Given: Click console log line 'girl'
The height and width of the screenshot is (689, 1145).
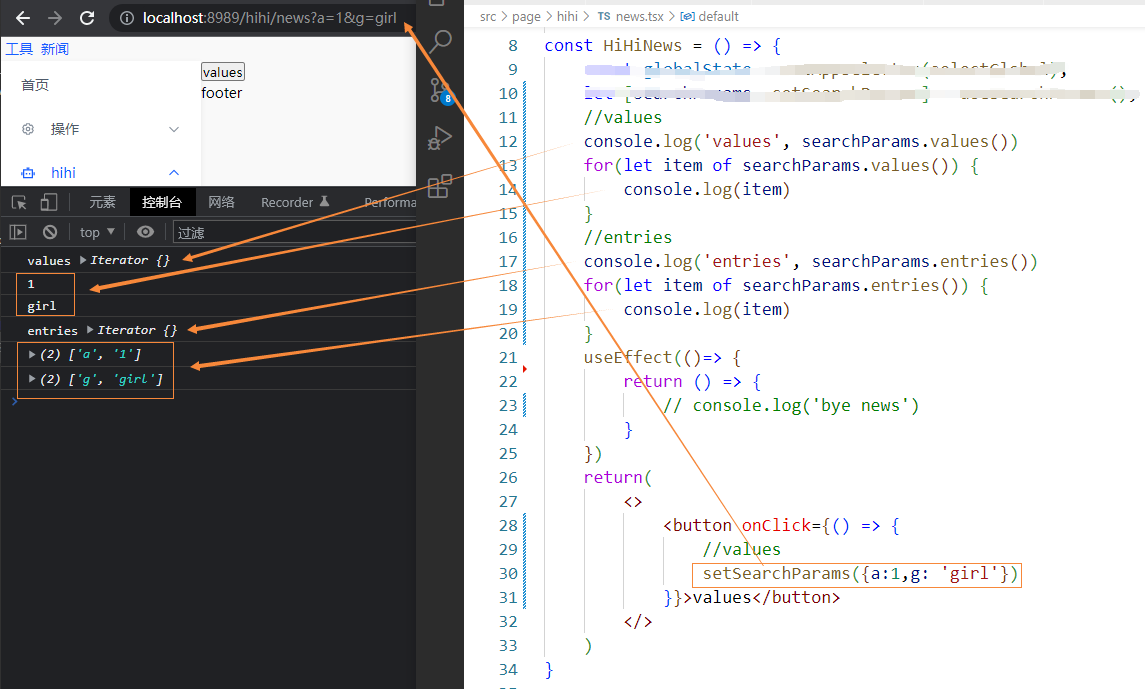Looking at the screenshot, I should [42, 306].
